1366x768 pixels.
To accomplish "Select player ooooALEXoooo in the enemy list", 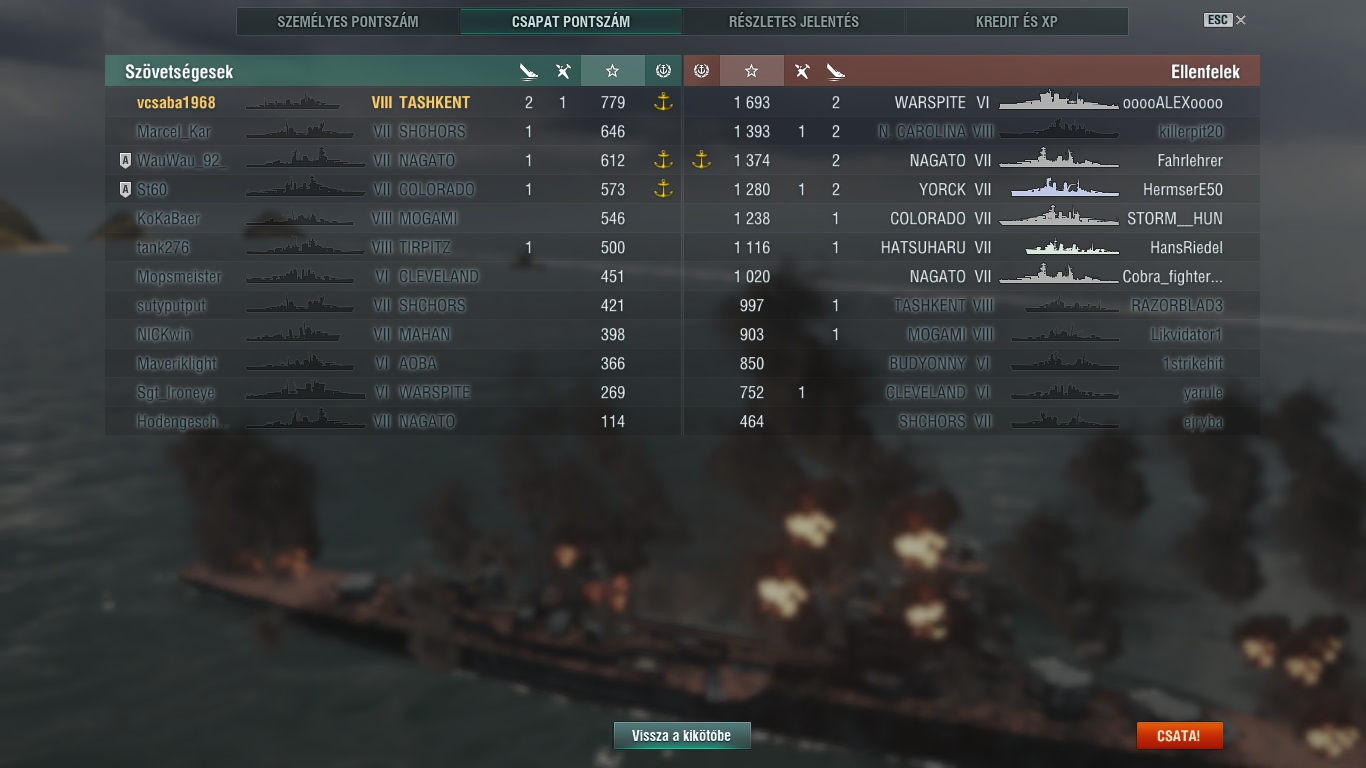I will coord(1173,102).
